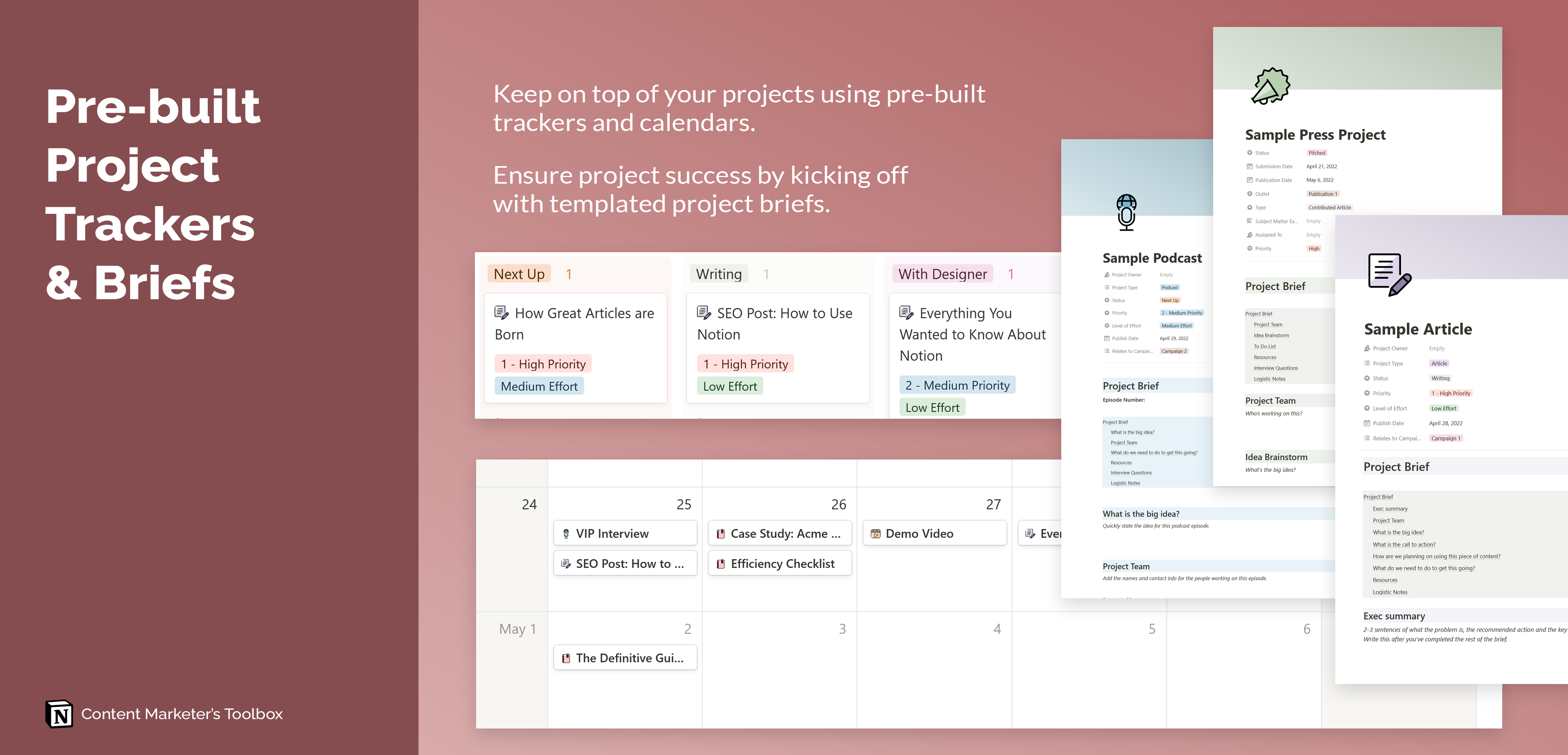Click the list icon beside Project Type
The height and width of the screenshot is (755, 1568).
tap(1106, 287)
